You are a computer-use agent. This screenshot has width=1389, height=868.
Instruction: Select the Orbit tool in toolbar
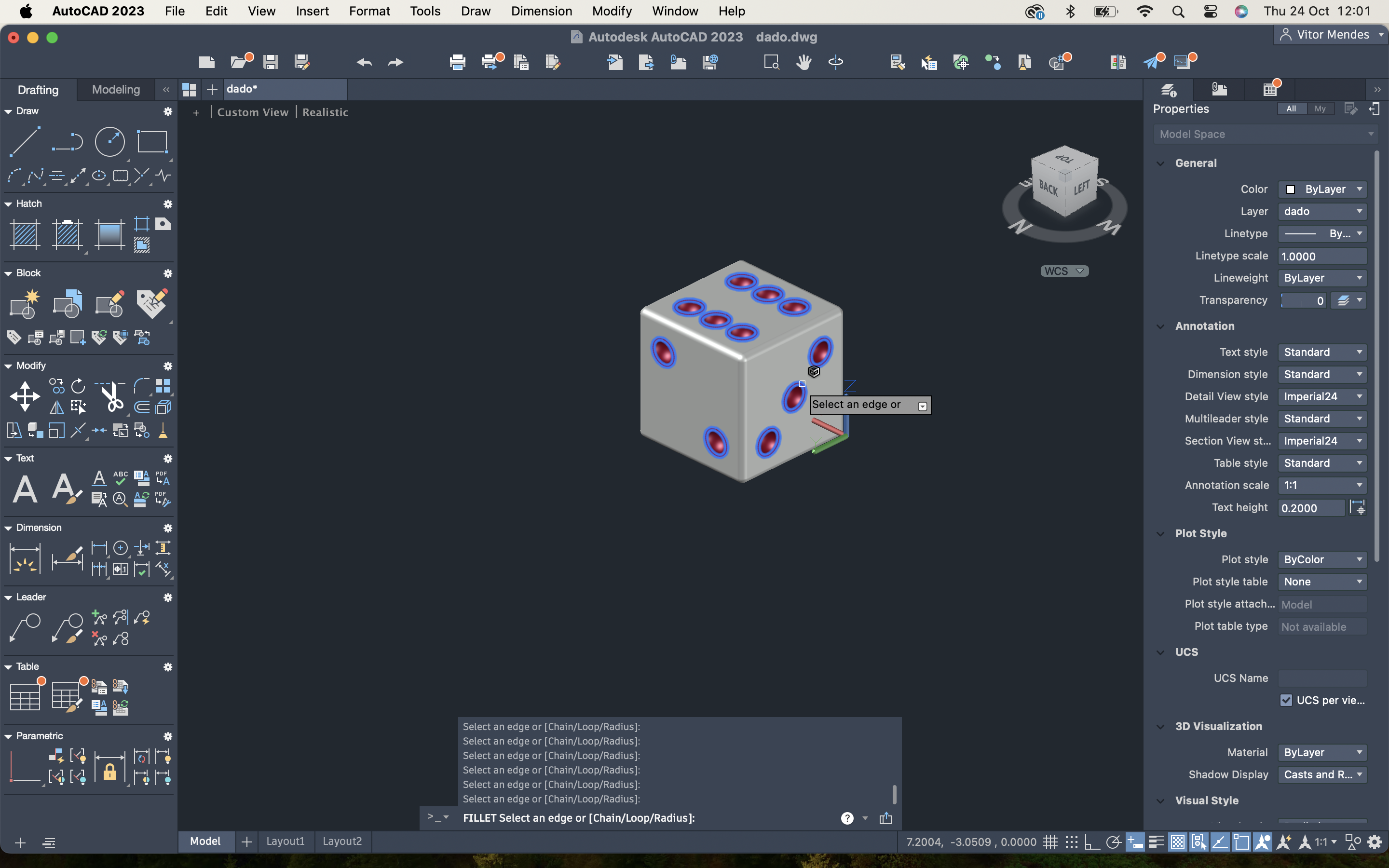tap(836, 61)
